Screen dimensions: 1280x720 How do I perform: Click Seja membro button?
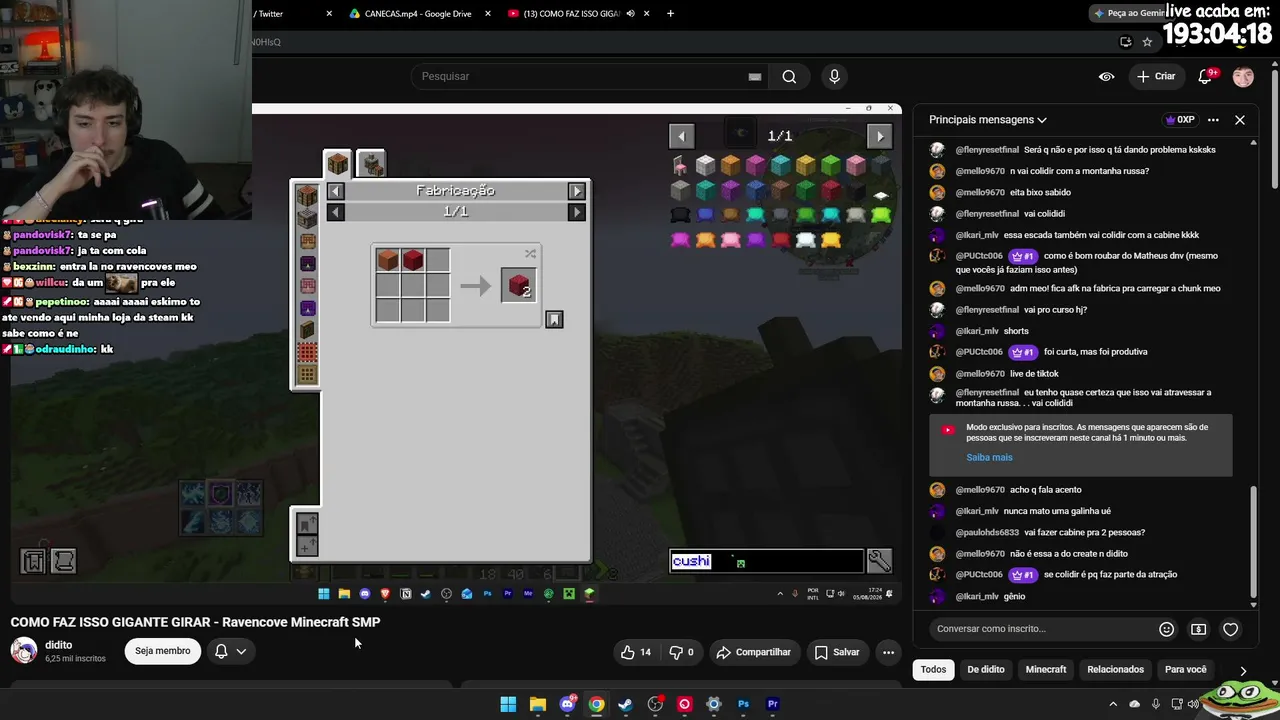point(162,651)
